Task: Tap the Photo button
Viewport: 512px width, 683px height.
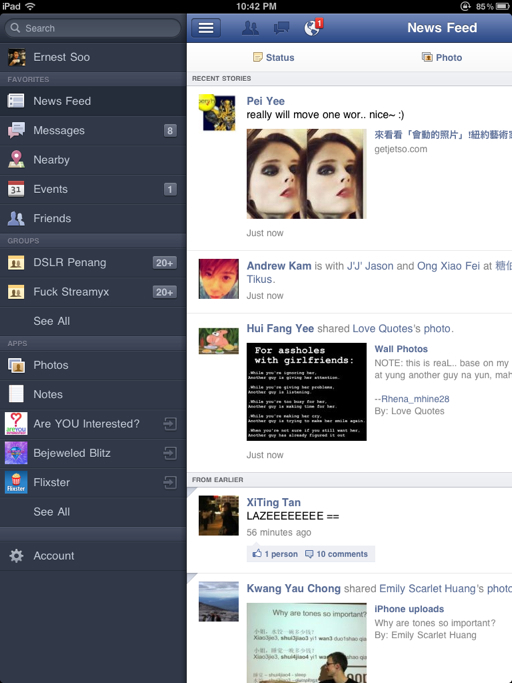Action: [x=442, y=57]
